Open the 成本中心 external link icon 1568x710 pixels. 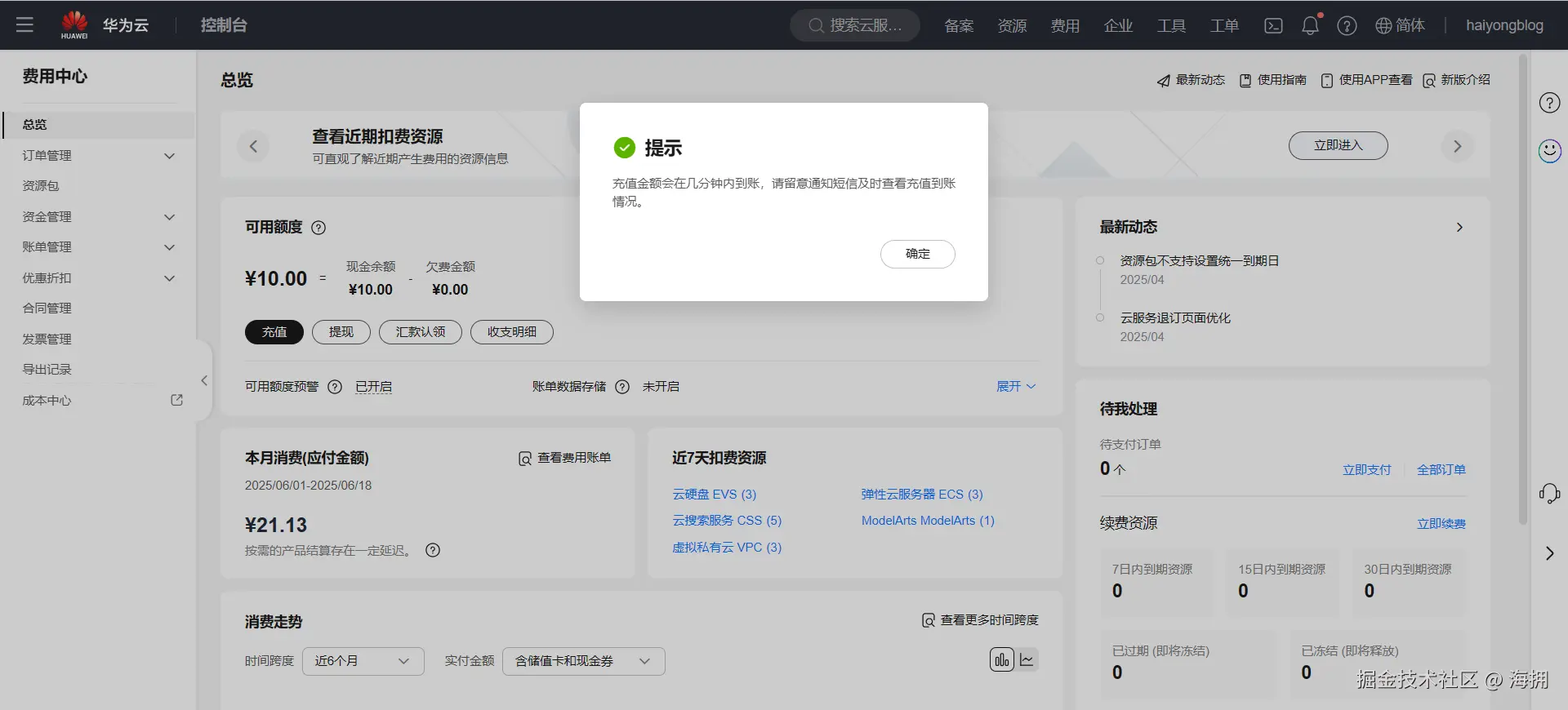pos(176,400)
